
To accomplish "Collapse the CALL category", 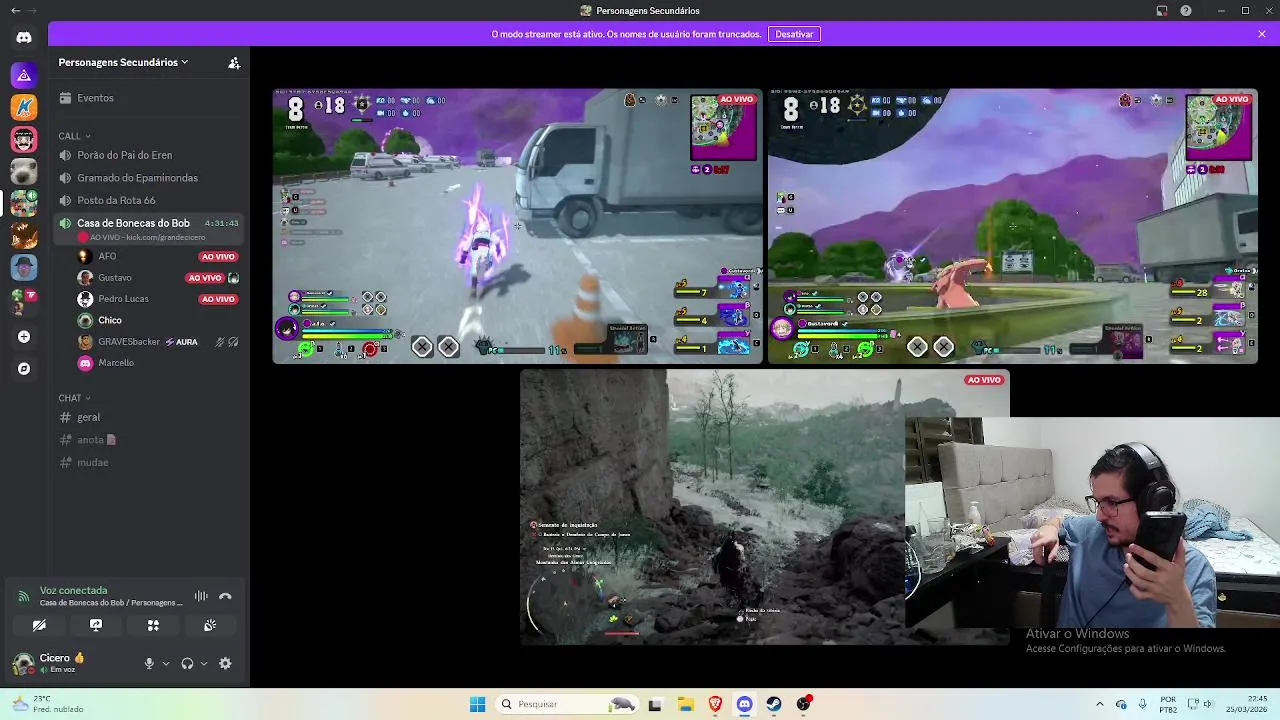I will (x=74, y=136).
